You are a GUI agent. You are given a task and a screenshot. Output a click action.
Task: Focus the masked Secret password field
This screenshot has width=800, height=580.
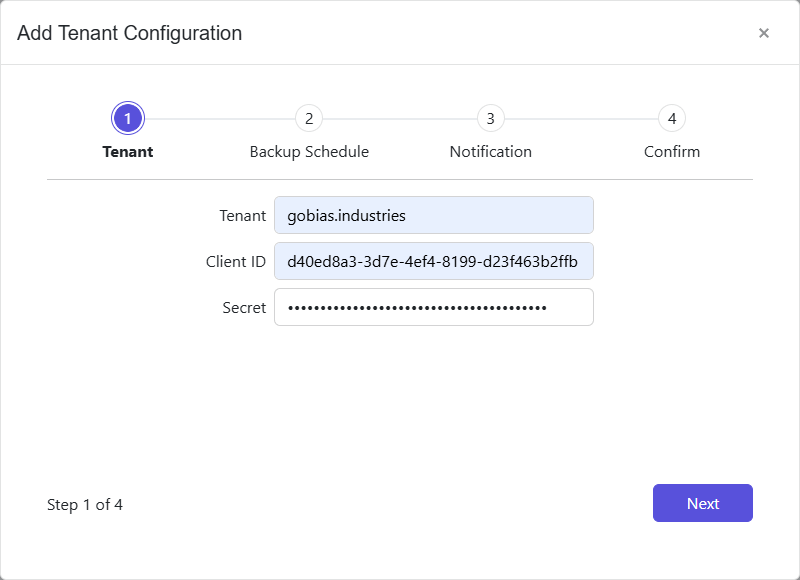click(433, 307)
